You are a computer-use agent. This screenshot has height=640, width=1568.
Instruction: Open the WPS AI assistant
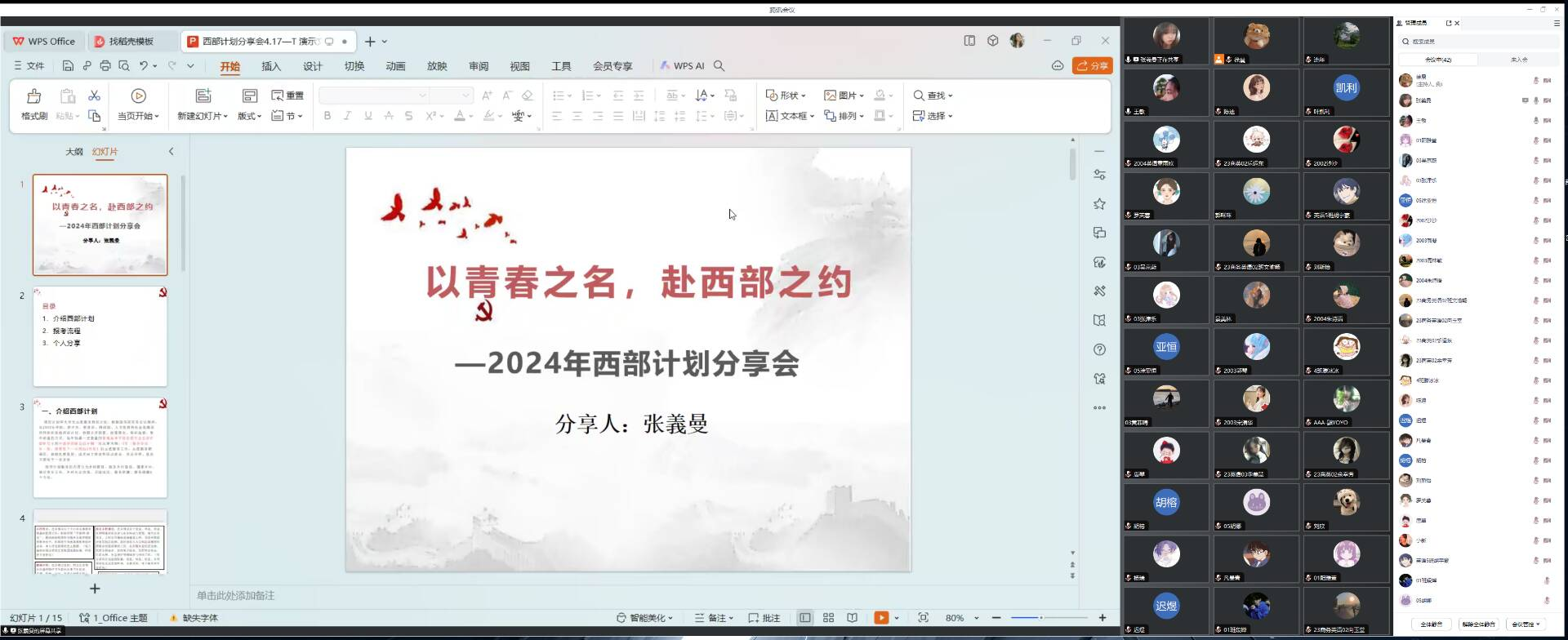682,65
